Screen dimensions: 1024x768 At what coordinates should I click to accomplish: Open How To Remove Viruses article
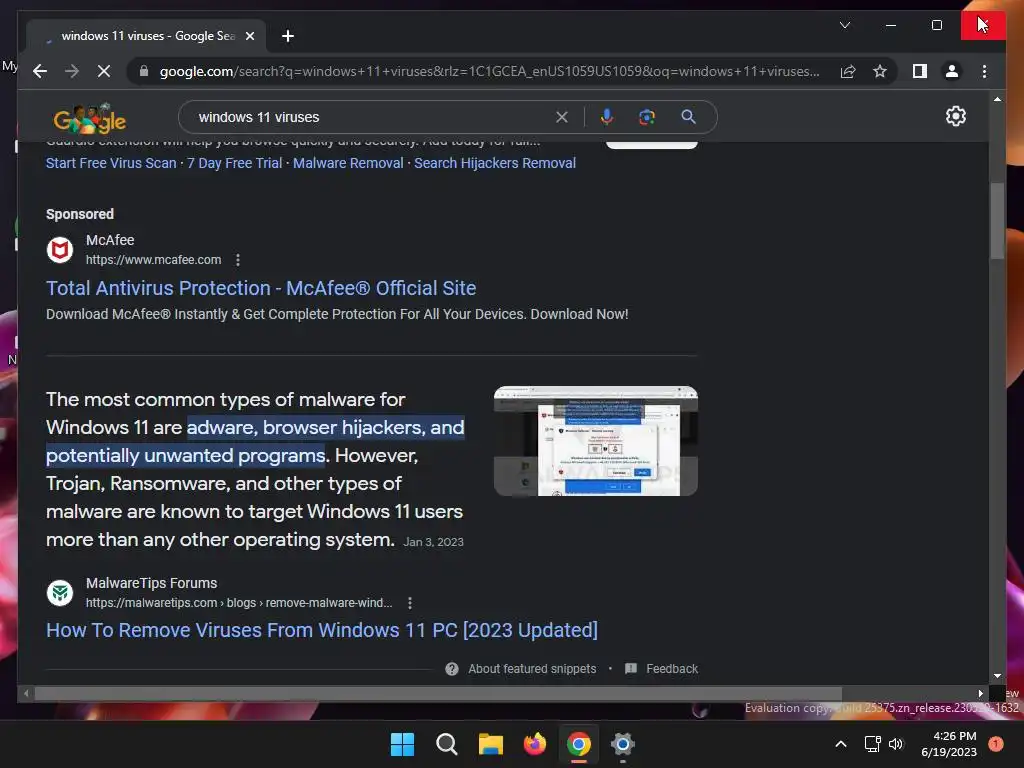pos(322,630)
